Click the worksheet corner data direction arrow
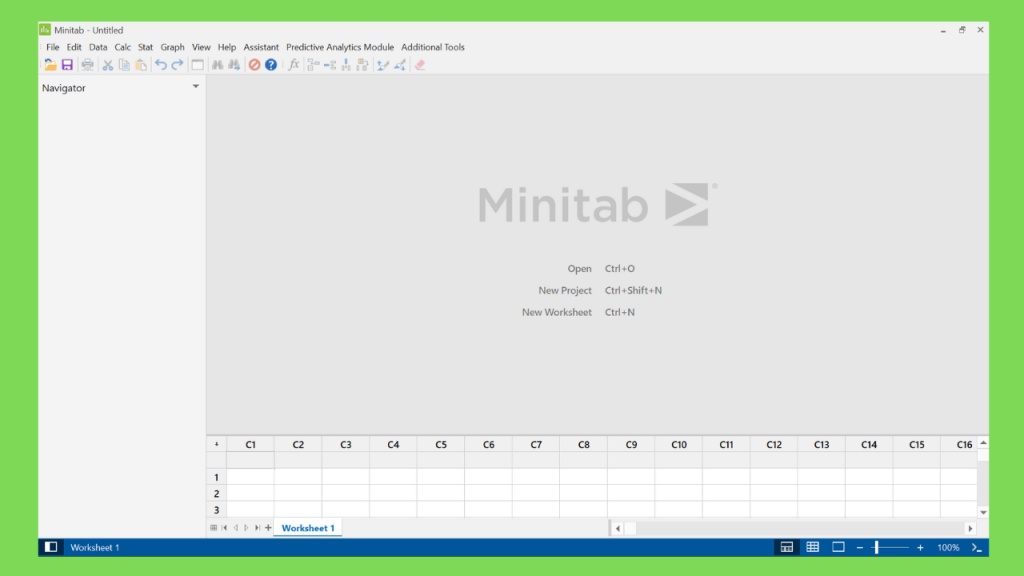 pos(216,444)
